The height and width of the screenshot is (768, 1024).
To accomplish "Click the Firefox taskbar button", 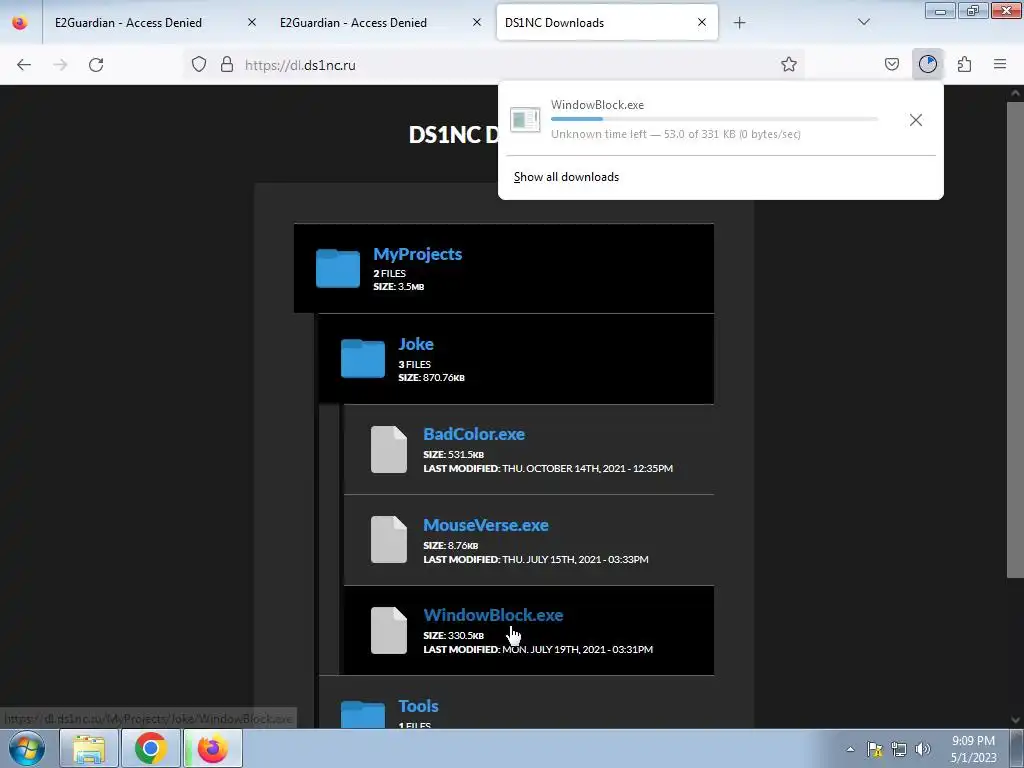I will point(213,748).
